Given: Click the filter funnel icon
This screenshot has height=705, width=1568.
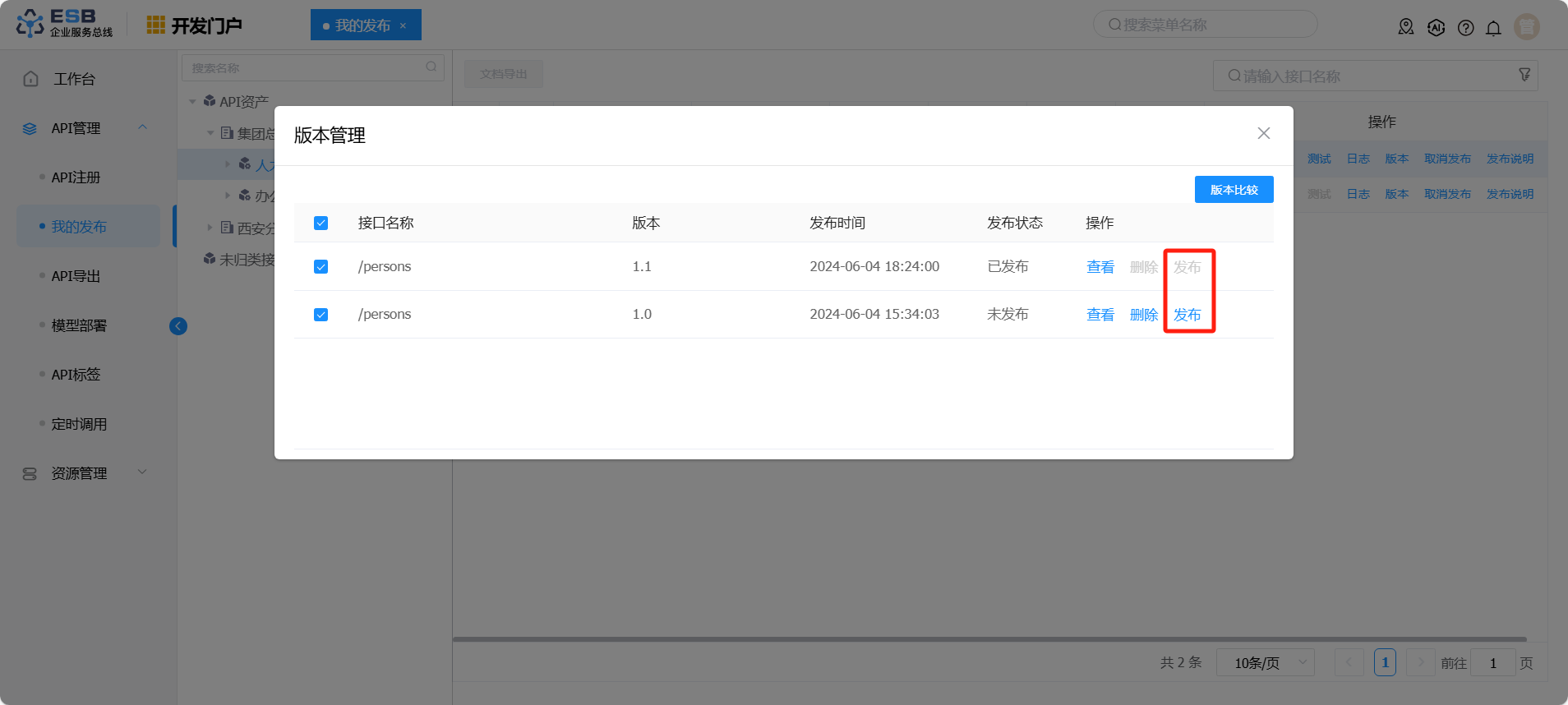Looking at the screenshot, I should pyautogui.click(x=1524, y=75).
